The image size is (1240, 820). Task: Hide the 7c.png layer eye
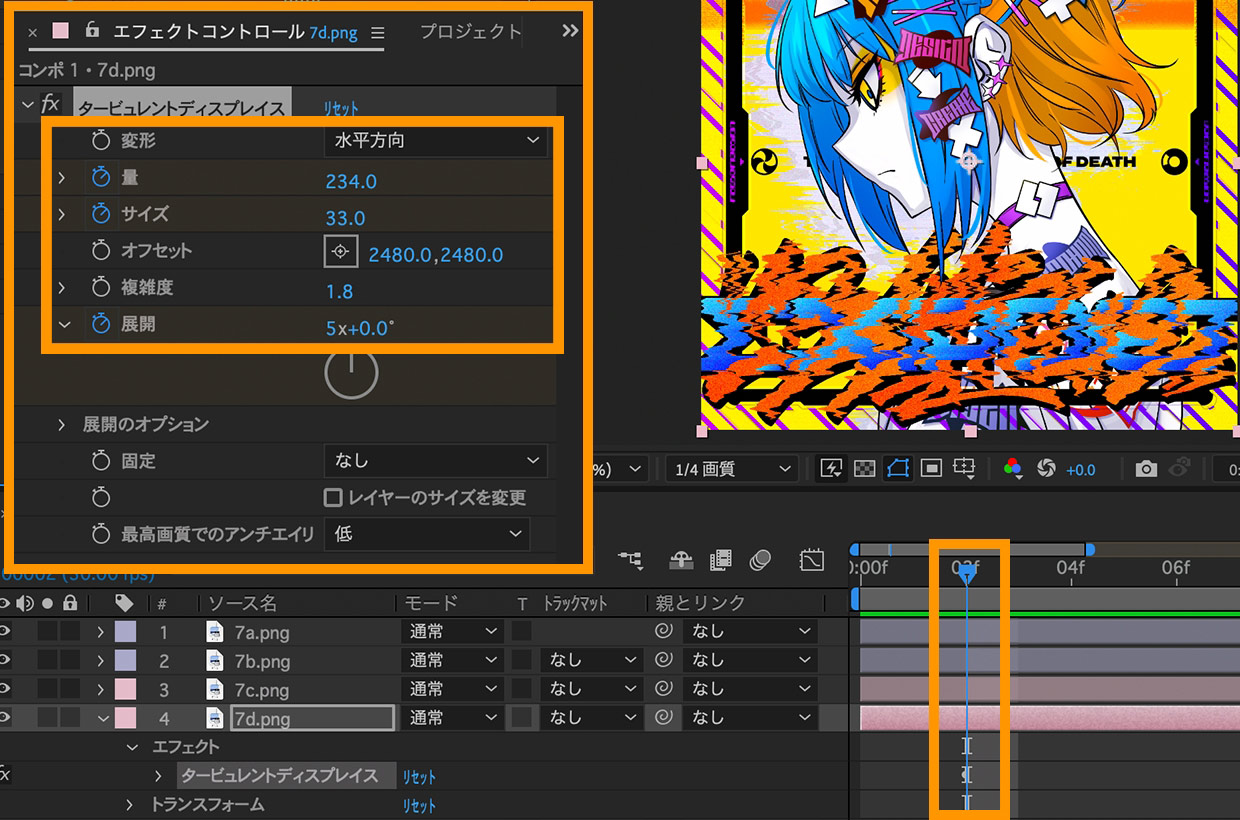[4, 689]
